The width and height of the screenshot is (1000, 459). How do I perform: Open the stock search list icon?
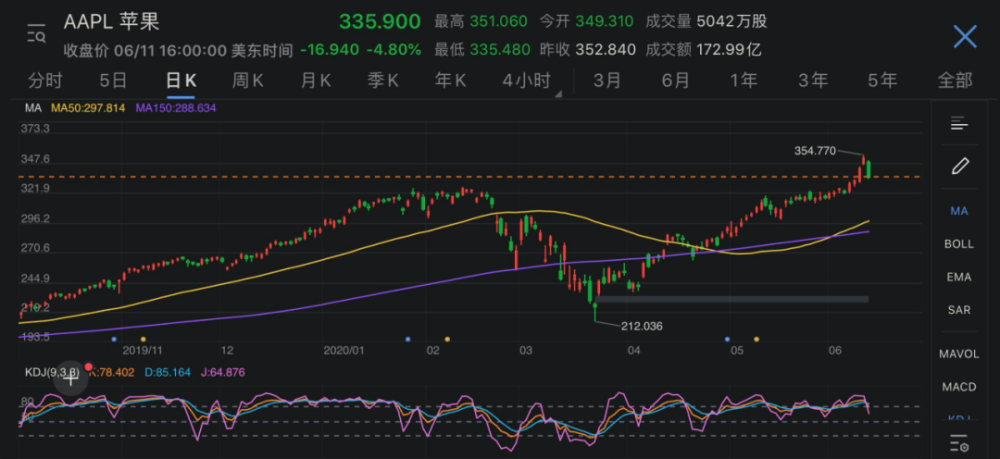(36, 34)
